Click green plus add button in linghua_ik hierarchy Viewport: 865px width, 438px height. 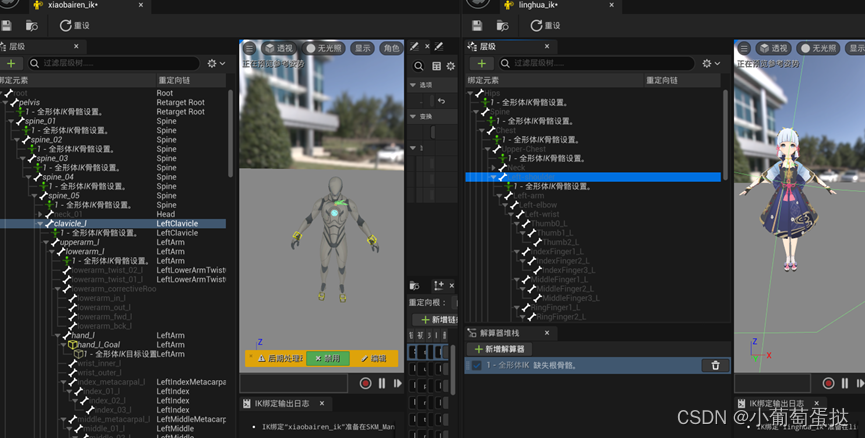482,63
